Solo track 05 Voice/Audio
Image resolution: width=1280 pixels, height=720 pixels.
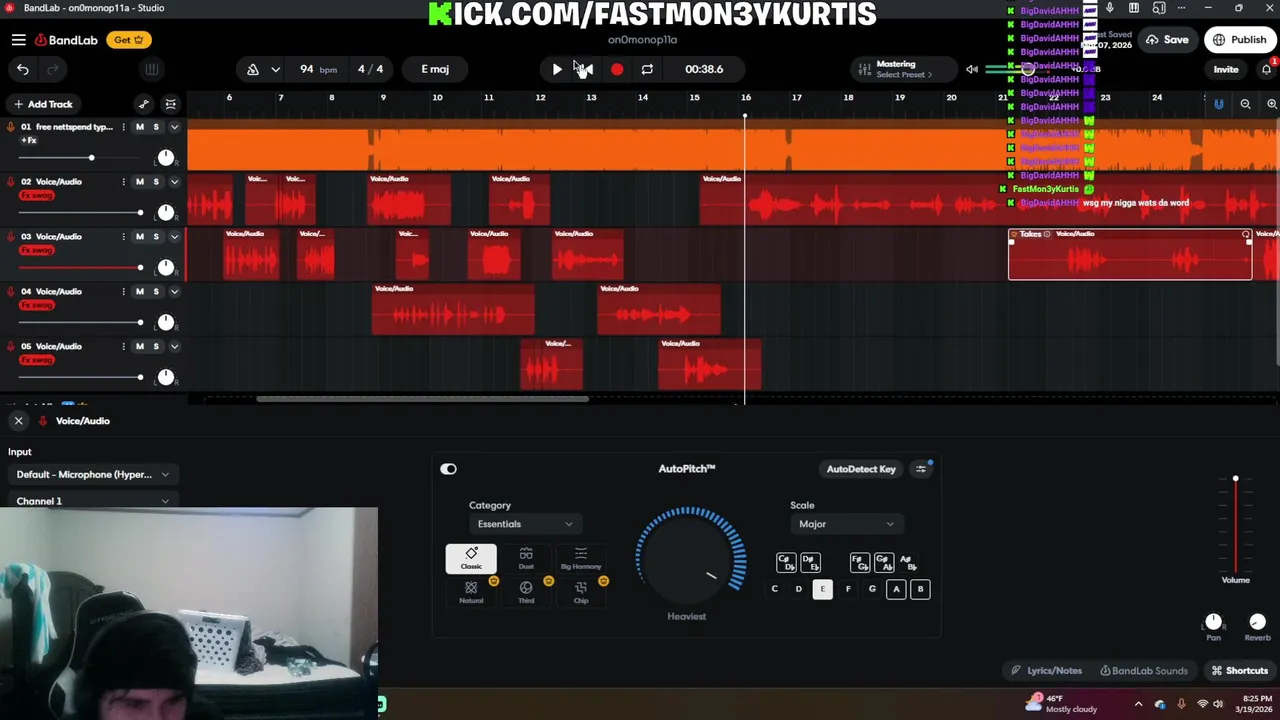(x=156, y=347)
